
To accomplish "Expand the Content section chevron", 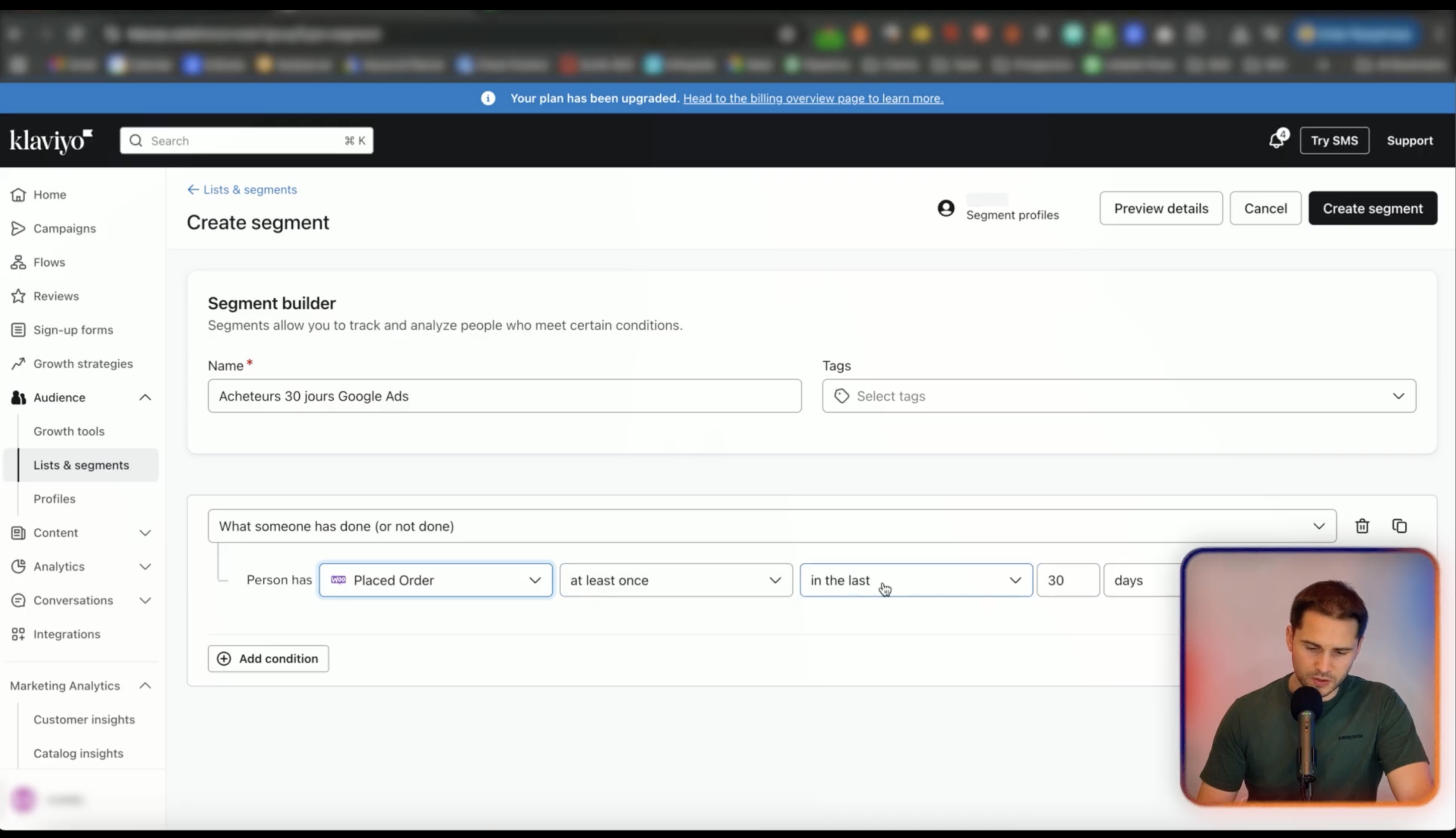I will coord(145,533).
